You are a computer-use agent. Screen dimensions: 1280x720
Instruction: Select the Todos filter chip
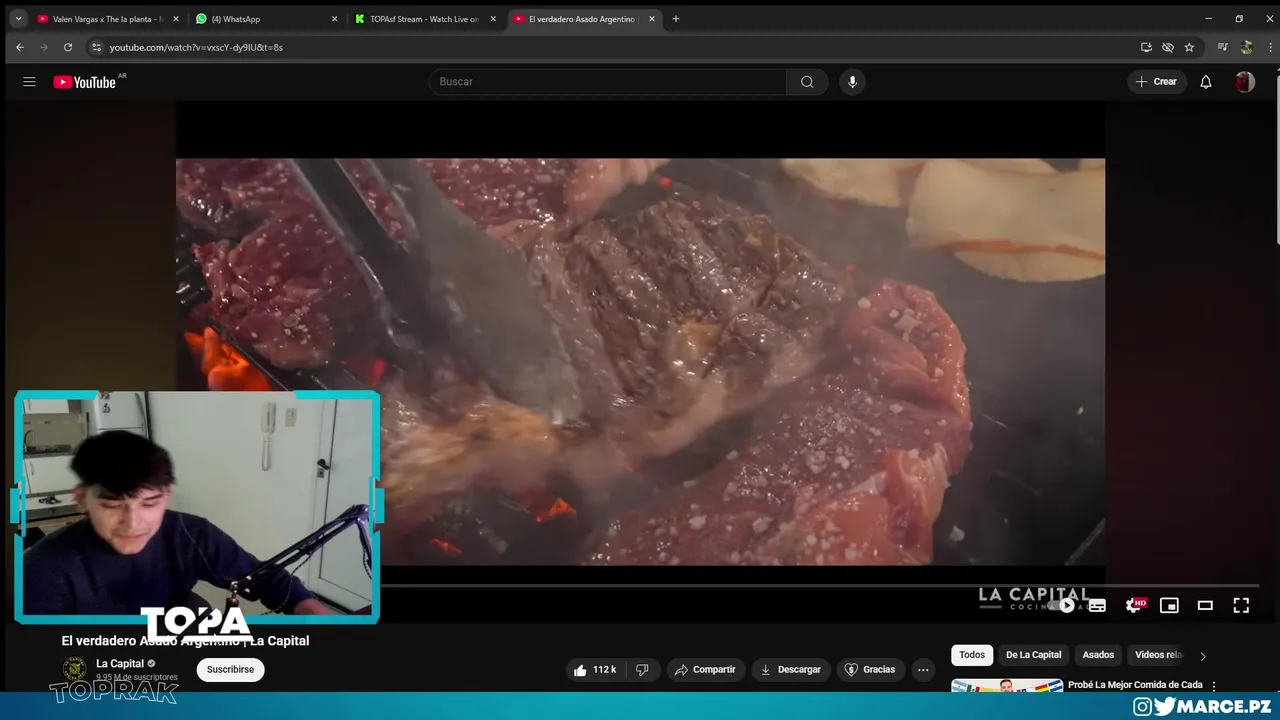[x=972, y=655]
